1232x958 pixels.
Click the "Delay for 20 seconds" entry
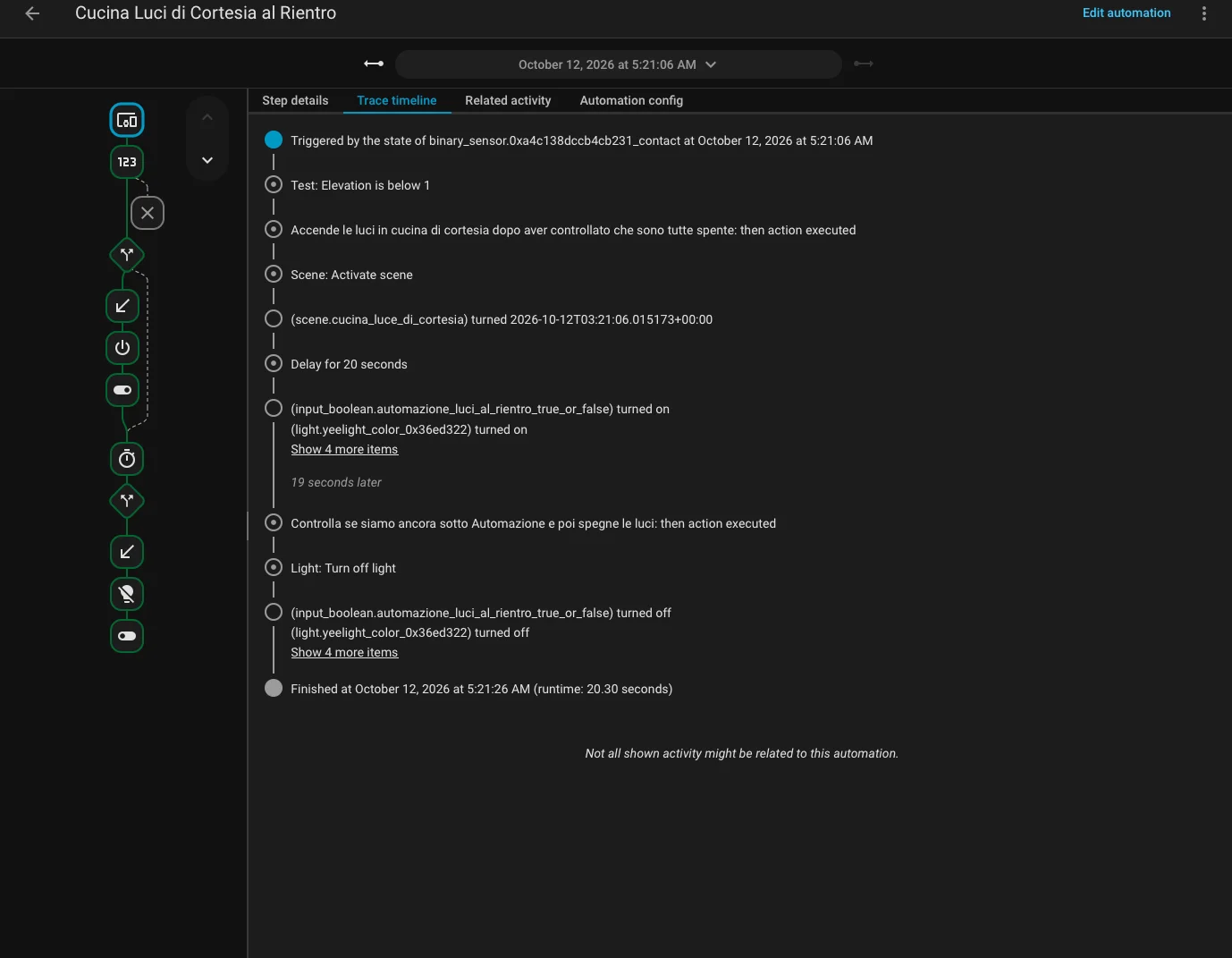[x=349, y=364]
